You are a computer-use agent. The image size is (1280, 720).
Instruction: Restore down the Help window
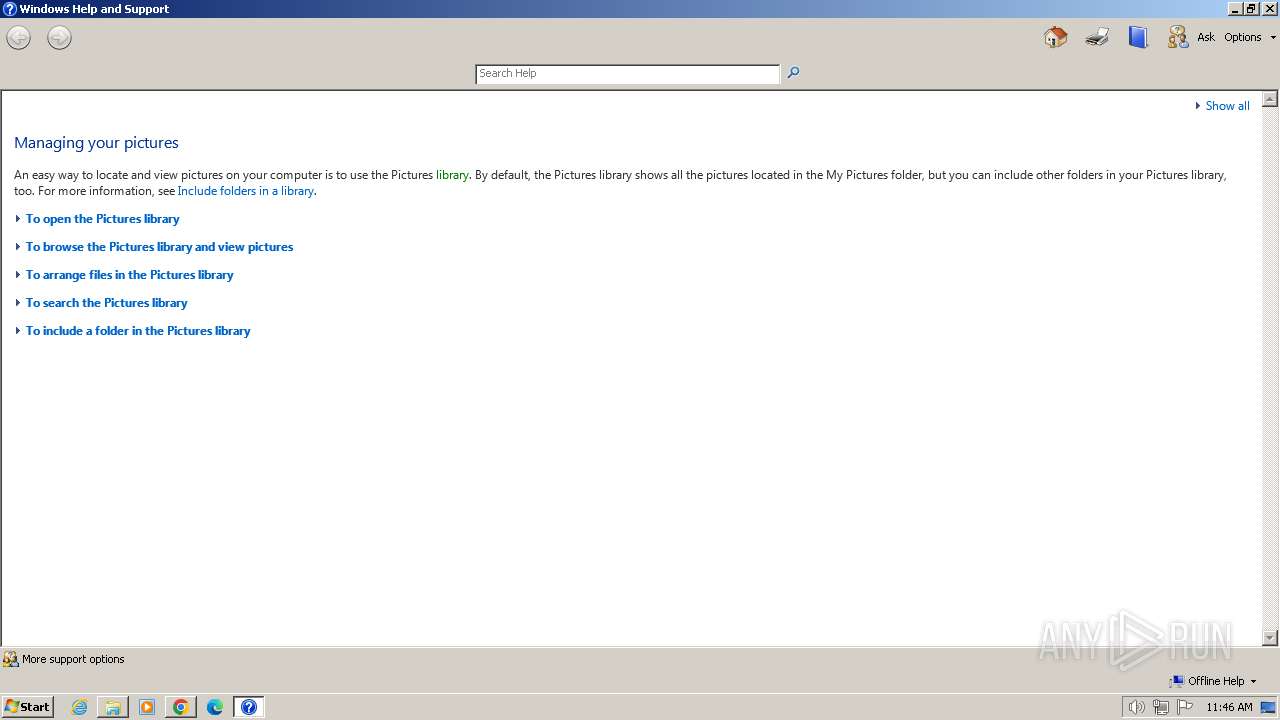click(1251, 9)
